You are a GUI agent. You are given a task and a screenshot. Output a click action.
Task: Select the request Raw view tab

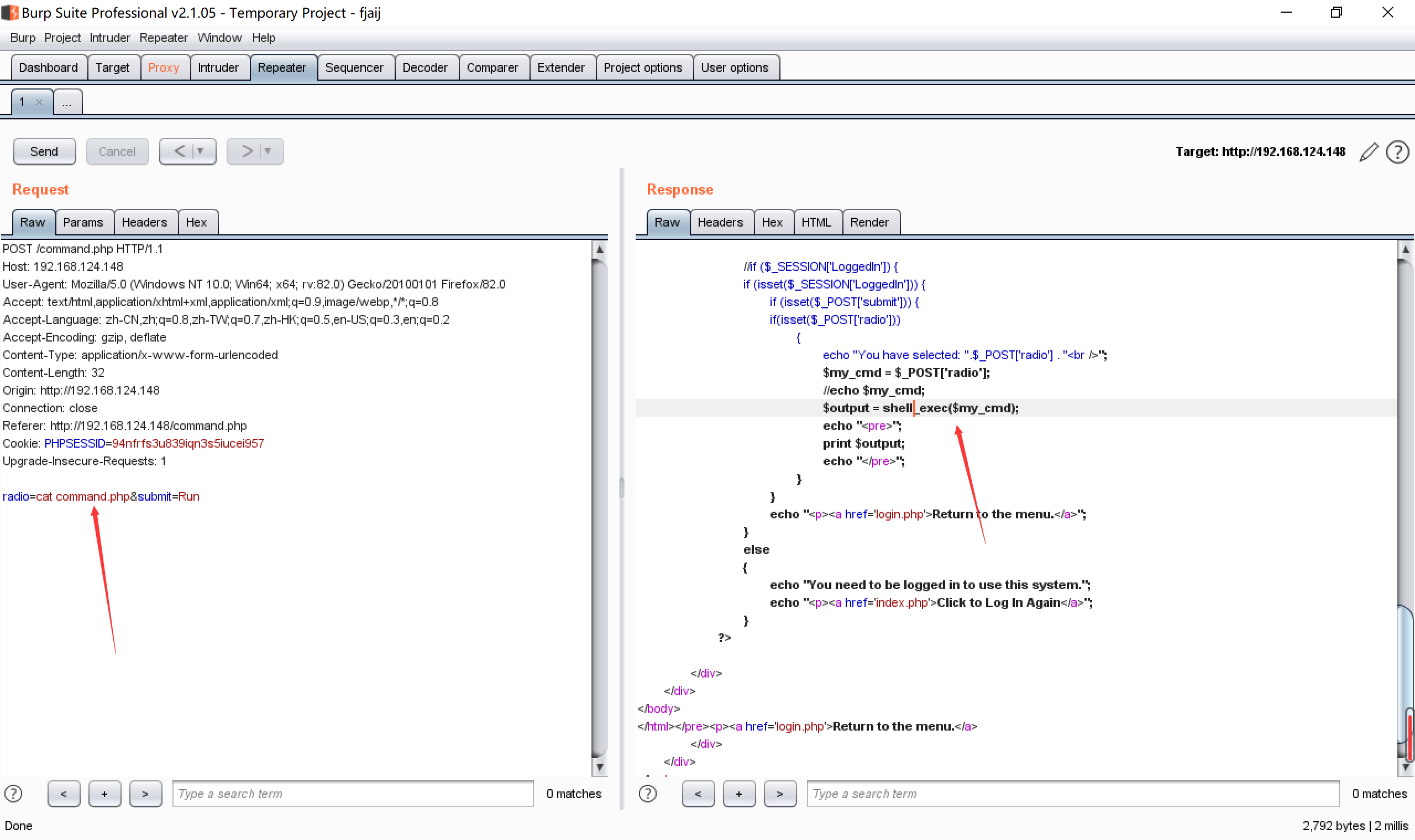(x=33, y=223)
